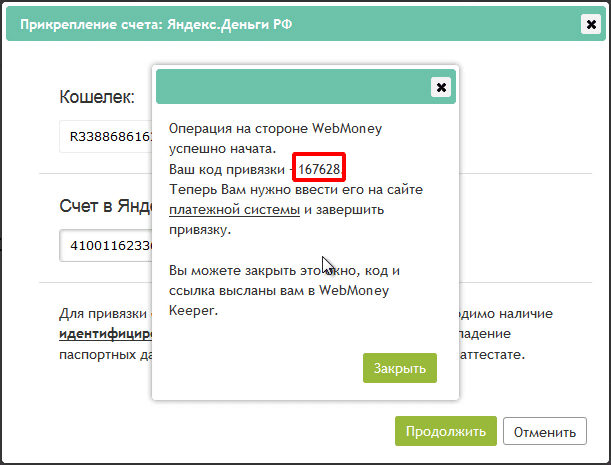The image size is (611, 465).
Task: Close the Яндекс.Деньги attachment dialog with X
Action: coord(591,24)
